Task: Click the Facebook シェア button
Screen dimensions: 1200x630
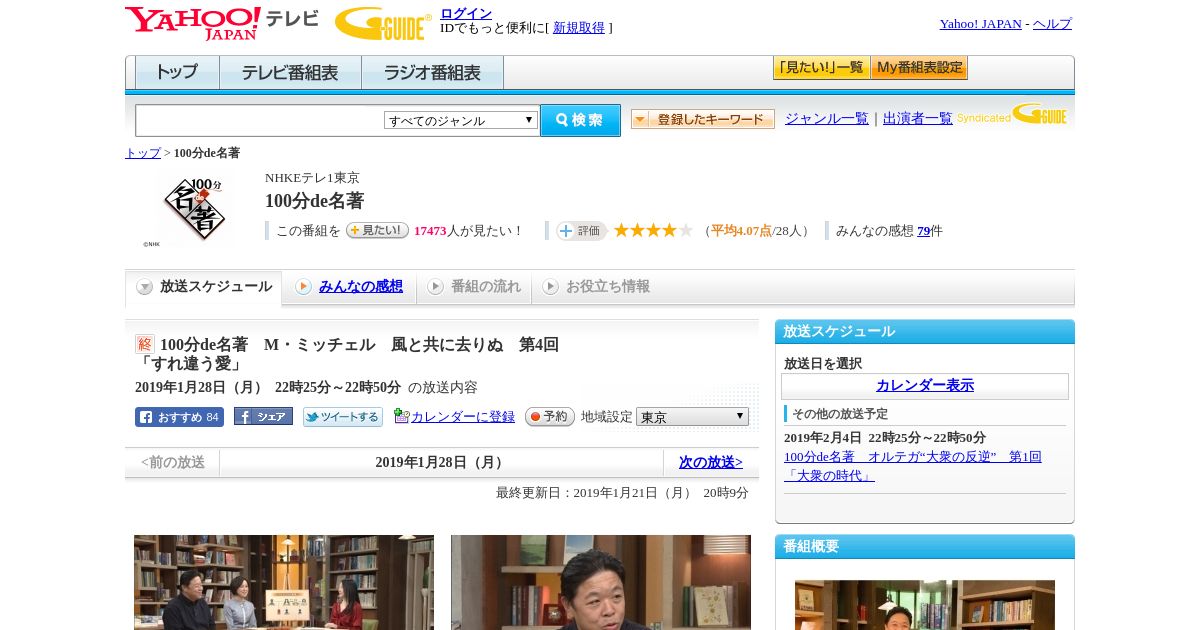Action: (x=263, y=416)
